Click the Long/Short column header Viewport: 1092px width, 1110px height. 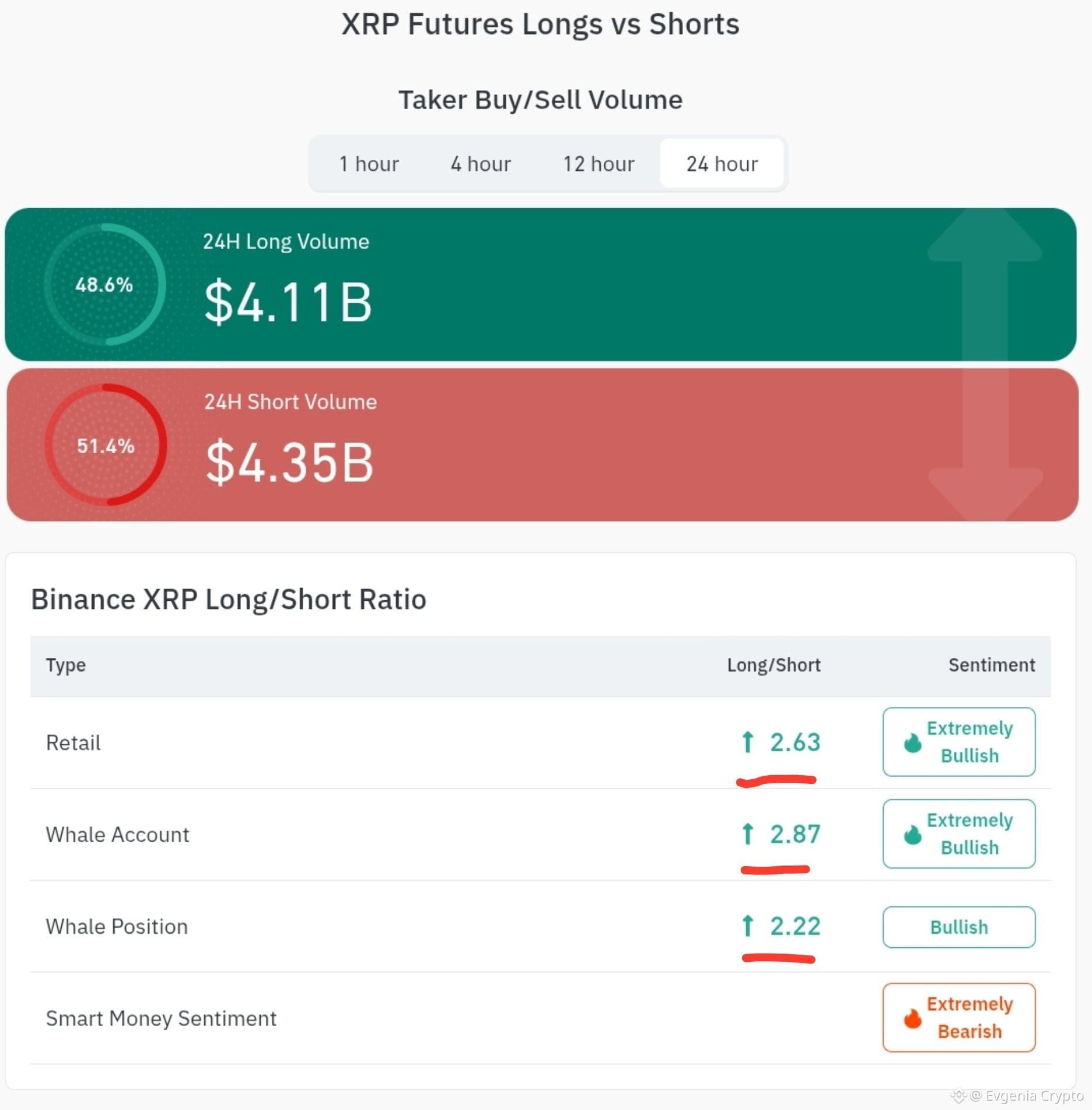pos(773,665)
